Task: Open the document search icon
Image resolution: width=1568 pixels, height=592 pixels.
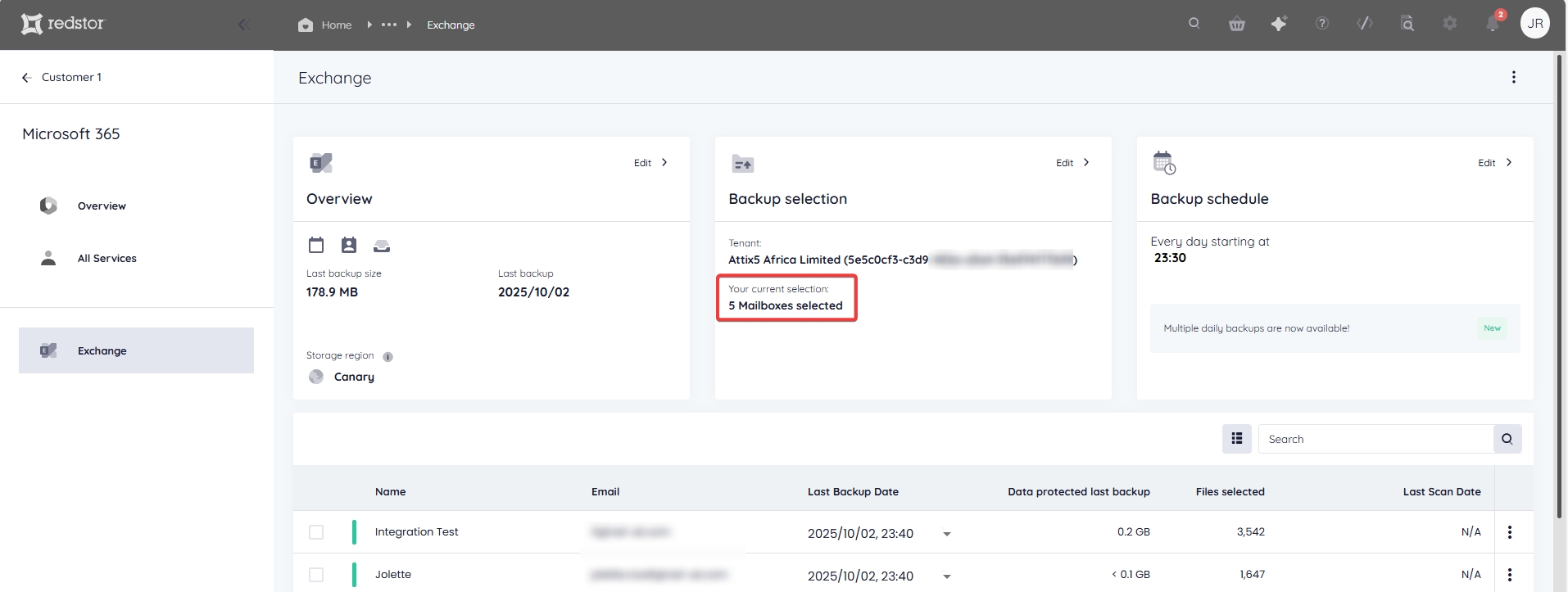Action: tap(1407, 24)
